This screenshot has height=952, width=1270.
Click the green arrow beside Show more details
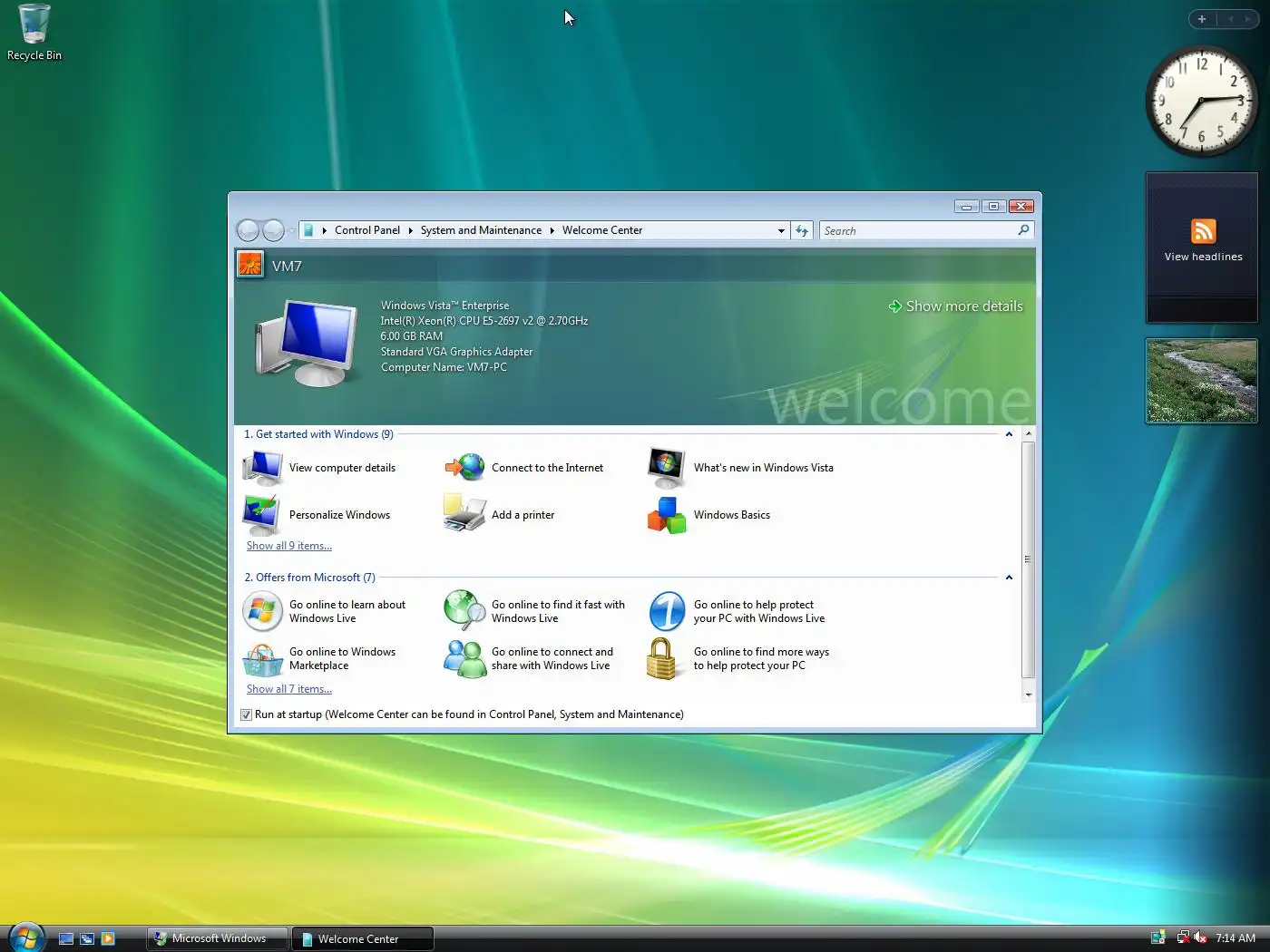tap(894, 306)
